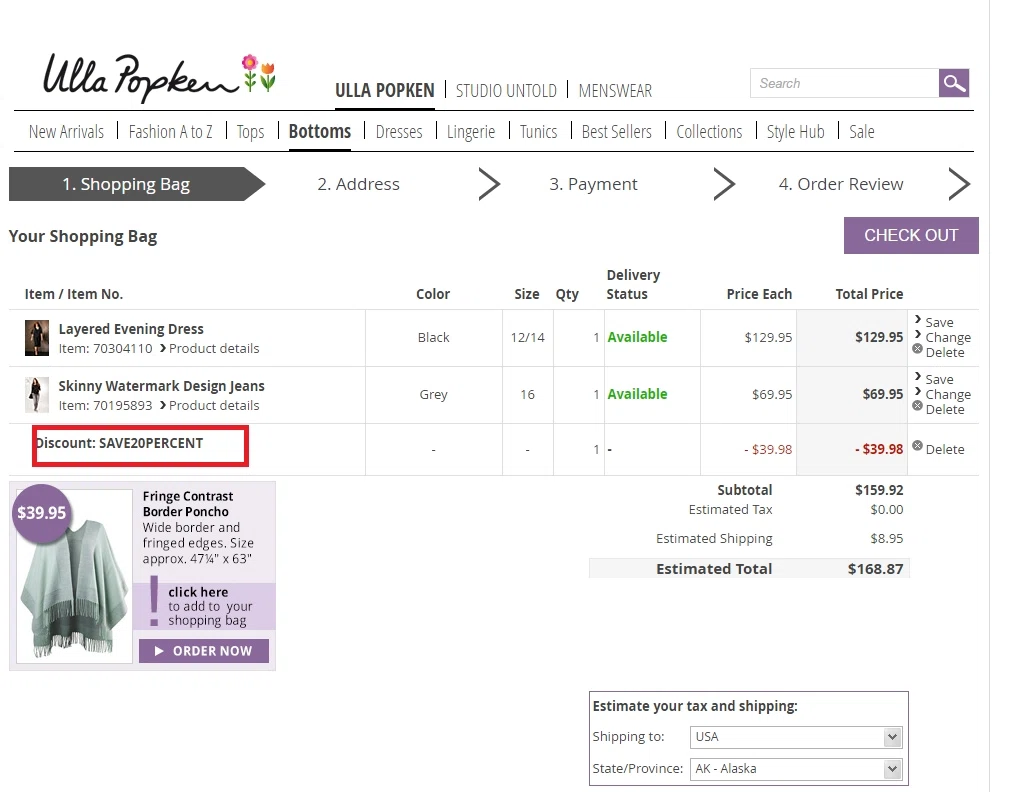Click the Estimated Total amount $168.87
Image resolution: width=1030 pixels, height=792 pixels.
(x=876, y=569)
